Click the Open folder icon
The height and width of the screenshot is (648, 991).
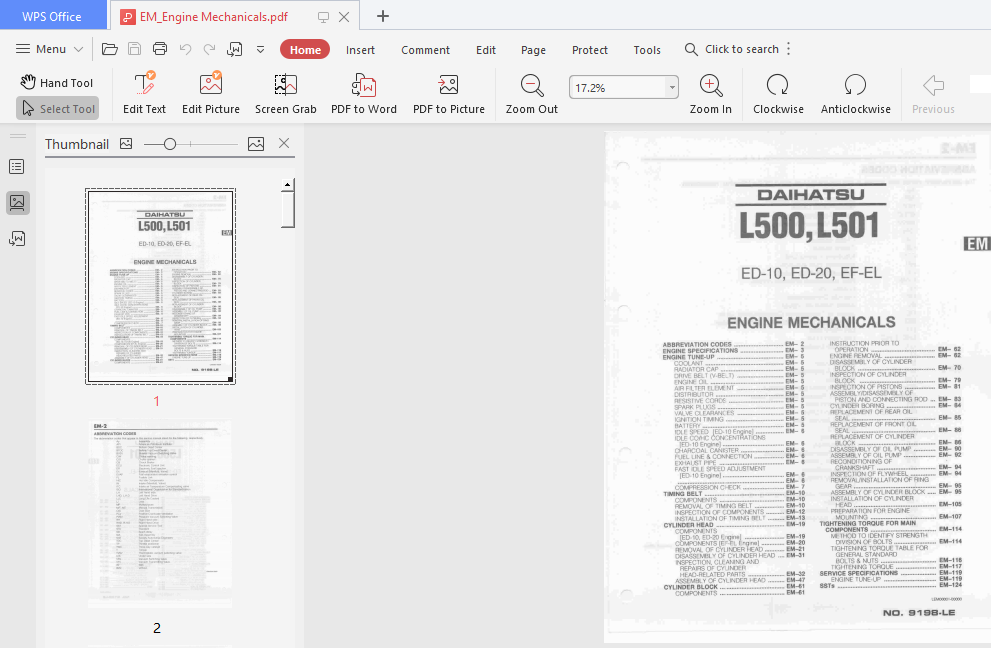pos(109,49)
